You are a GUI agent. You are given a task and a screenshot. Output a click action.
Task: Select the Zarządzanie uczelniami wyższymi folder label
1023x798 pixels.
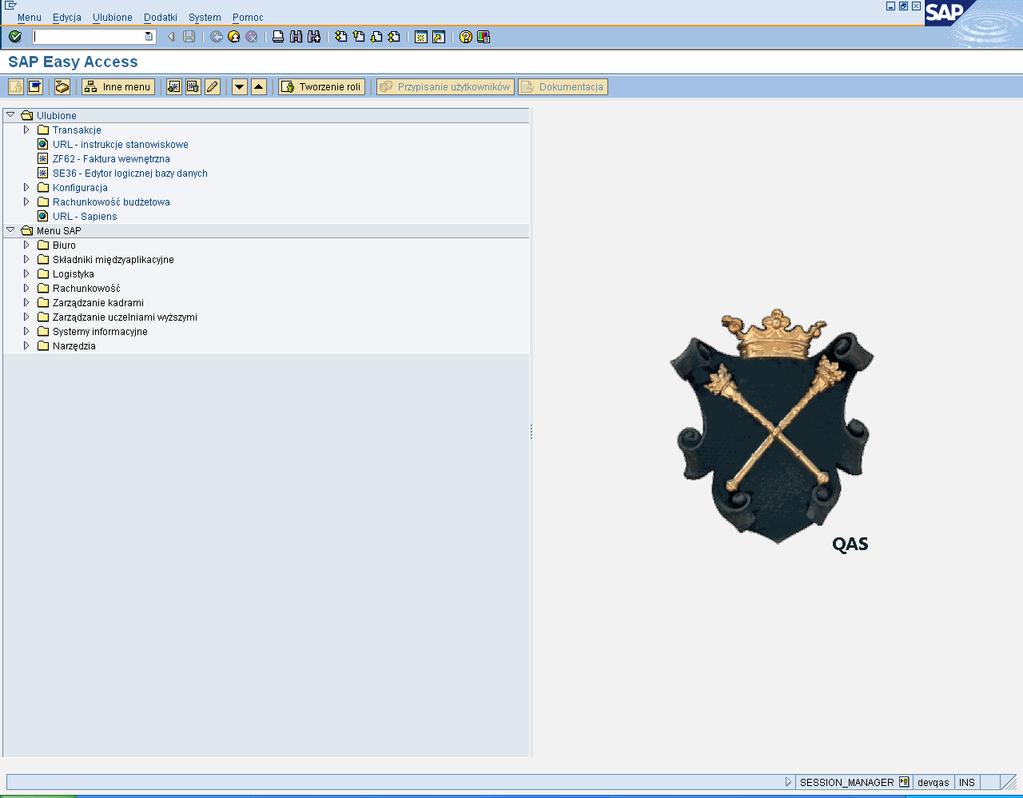(125, 316)
